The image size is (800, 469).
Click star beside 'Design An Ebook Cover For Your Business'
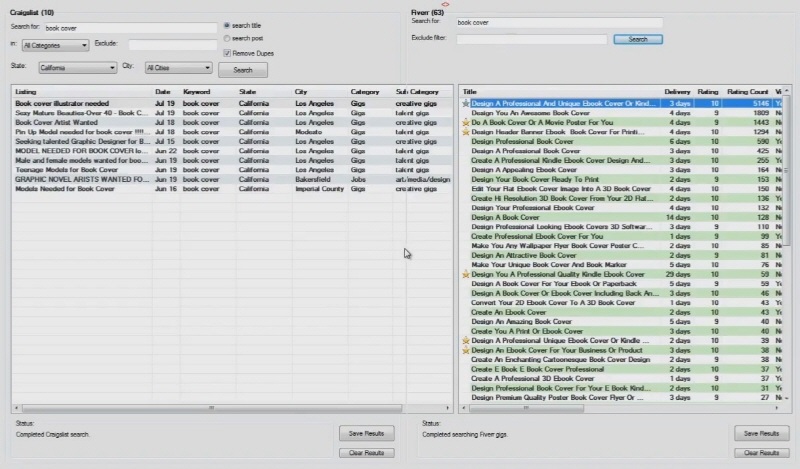point(466,350)
